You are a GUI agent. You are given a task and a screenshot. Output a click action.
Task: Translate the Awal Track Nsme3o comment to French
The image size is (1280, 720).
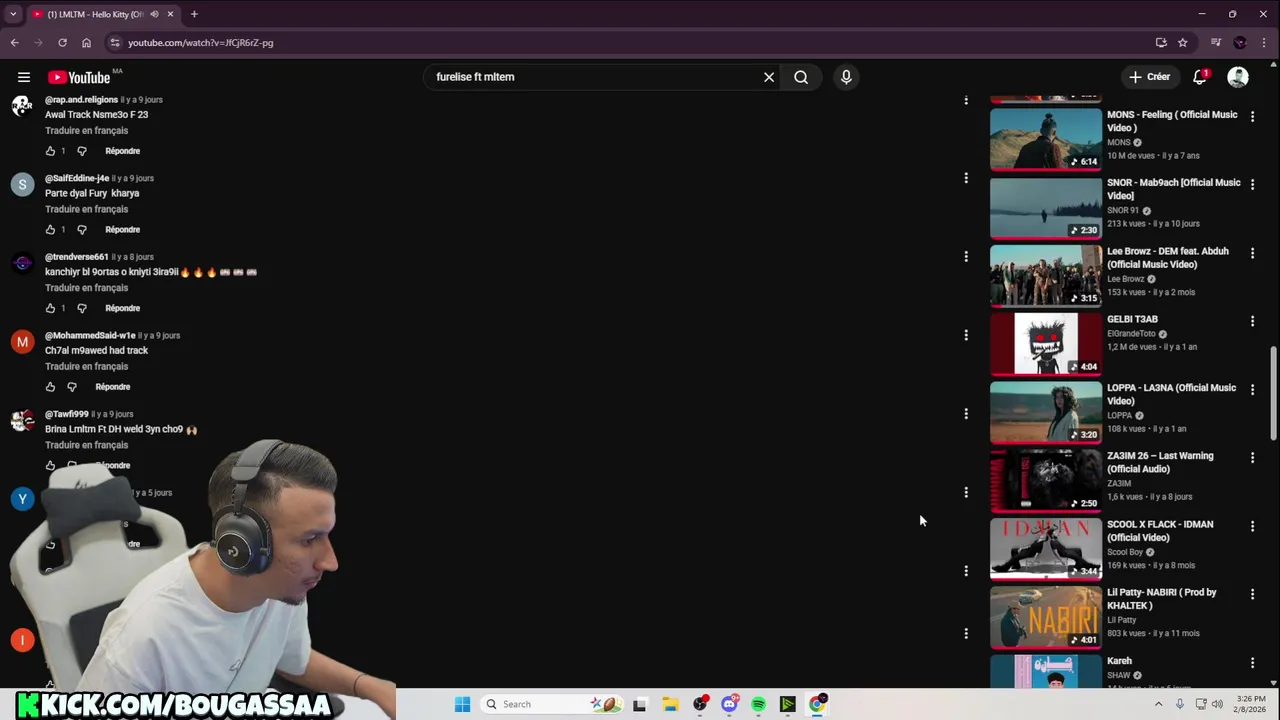coord(86,131)
